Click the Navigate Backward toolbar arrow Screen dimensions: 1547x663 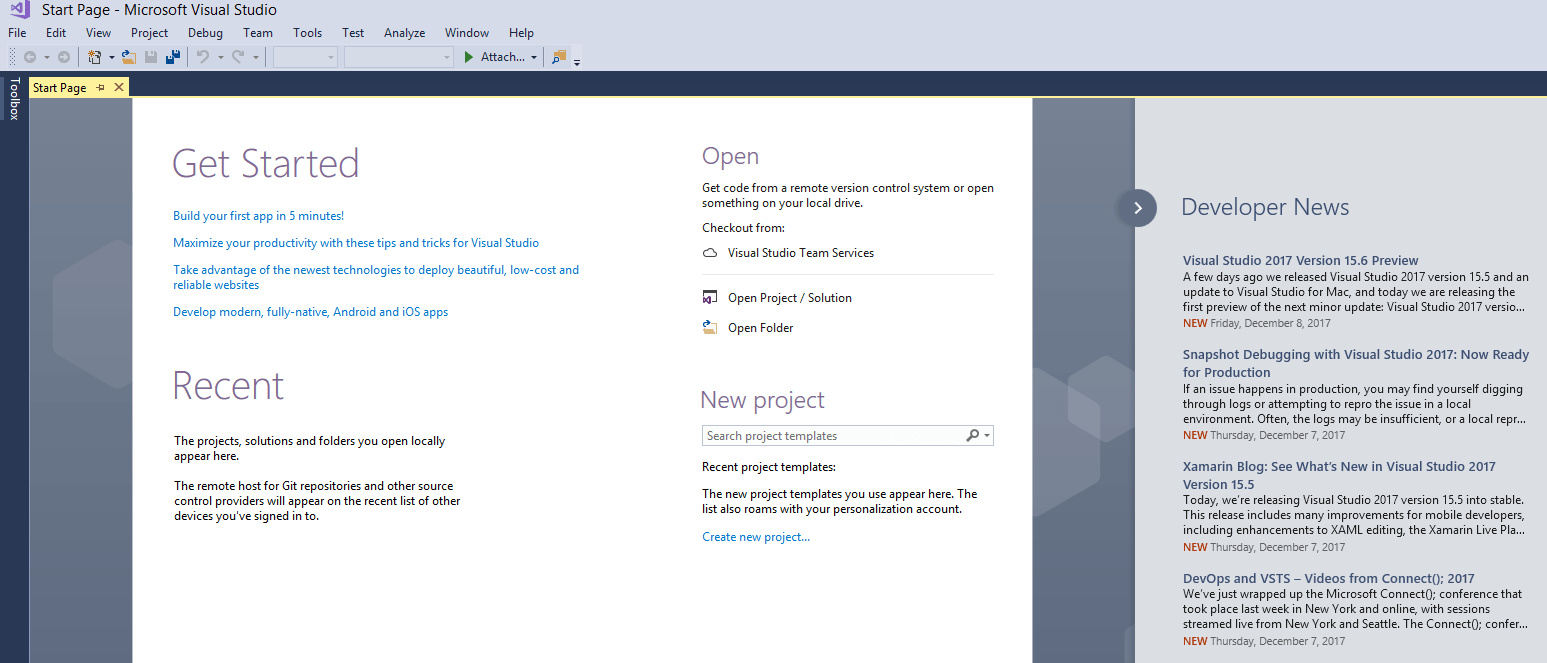pos(30,57)
